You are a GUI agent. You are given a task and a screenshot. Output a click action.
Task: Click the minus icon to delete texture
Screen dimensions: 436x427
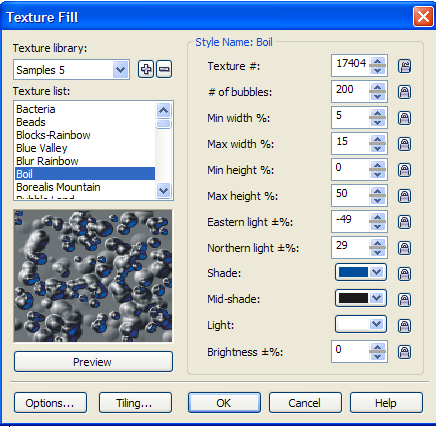point(164,69)
